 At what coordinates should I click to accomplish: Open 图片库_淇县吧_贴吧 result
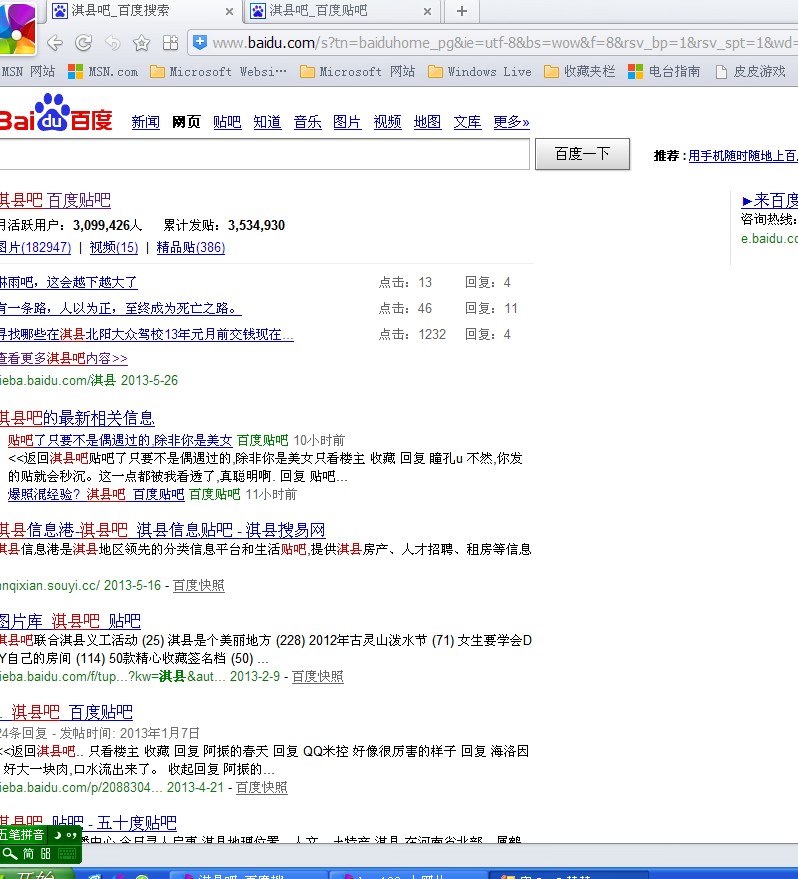[x=70, y=621]
